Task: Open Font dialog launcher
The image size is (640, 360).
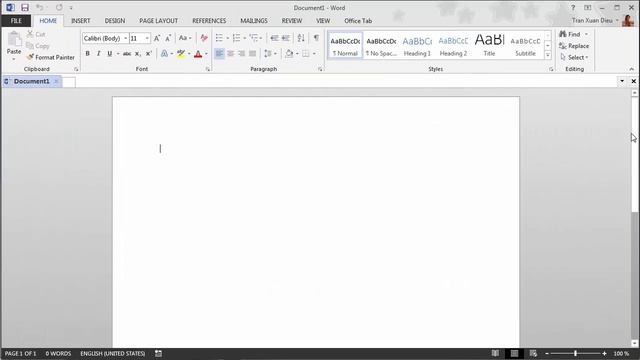Action: tap(208, 69)
